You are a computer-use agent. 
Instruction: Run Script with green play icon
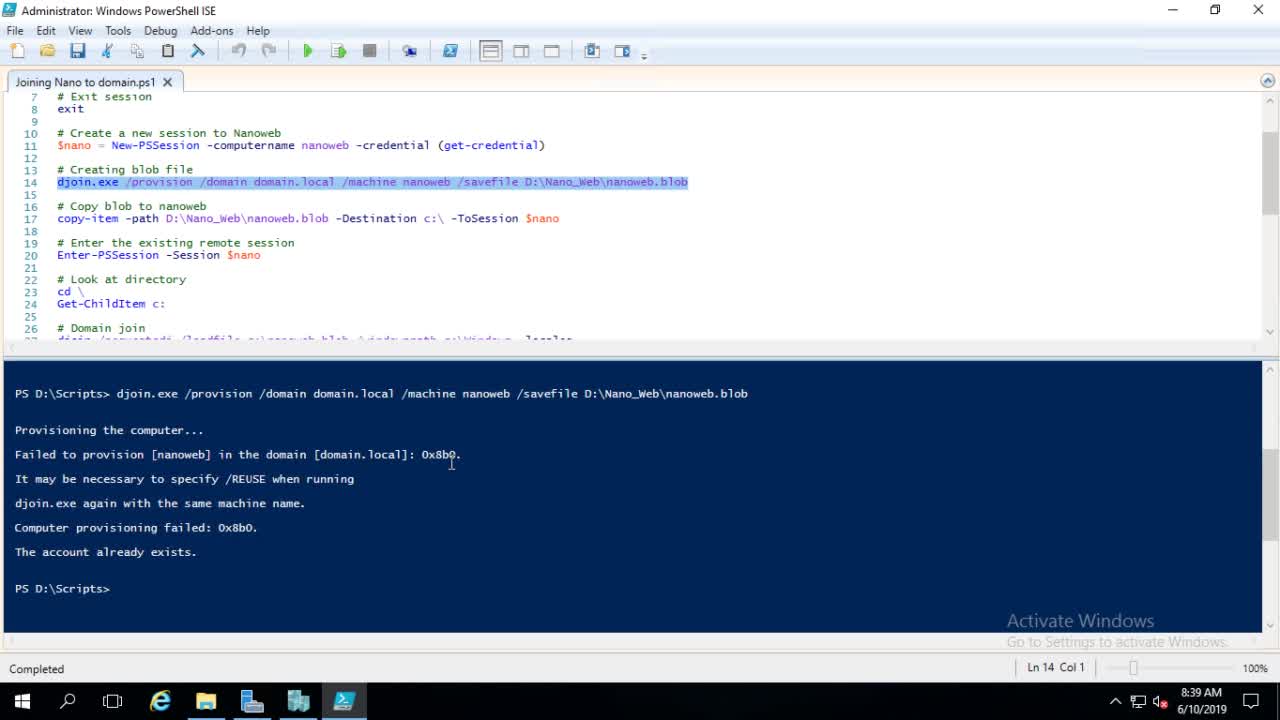(308, 51)
